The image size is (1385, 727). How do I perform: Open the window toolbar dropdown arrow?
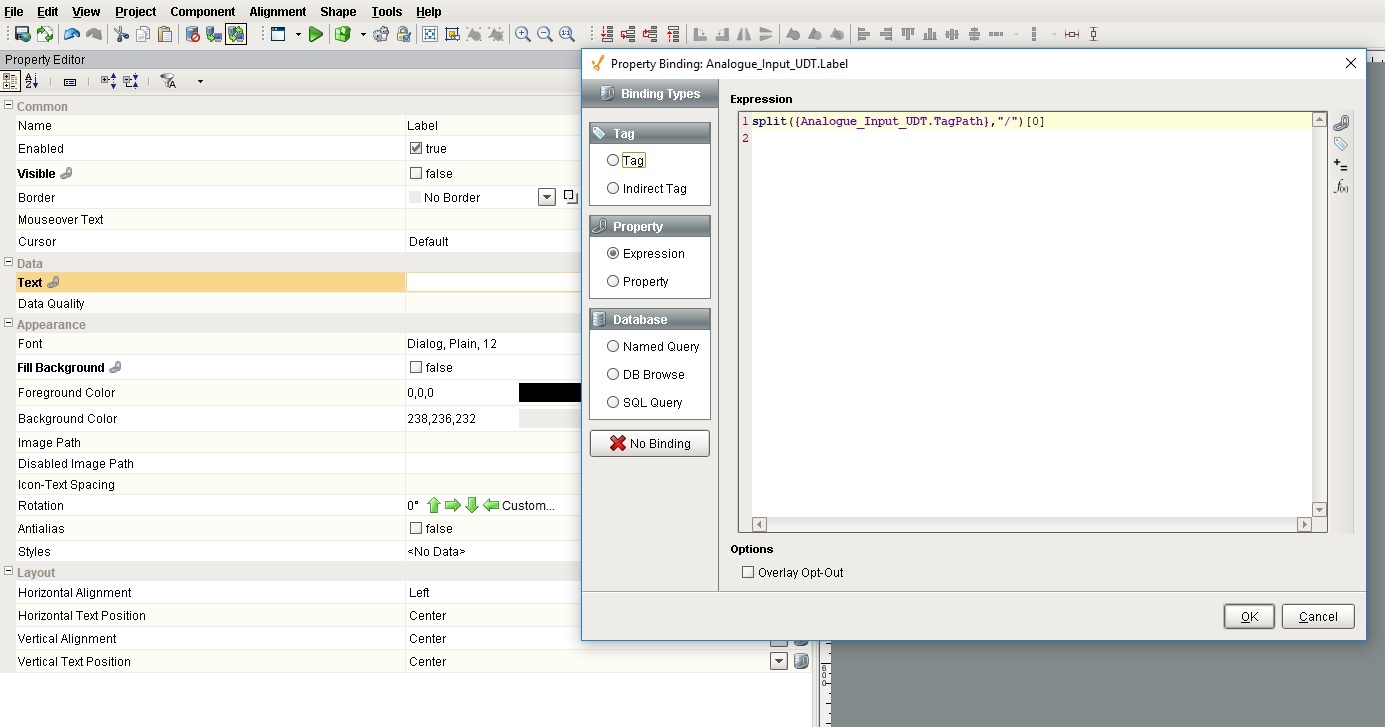(x=298, y=35)
